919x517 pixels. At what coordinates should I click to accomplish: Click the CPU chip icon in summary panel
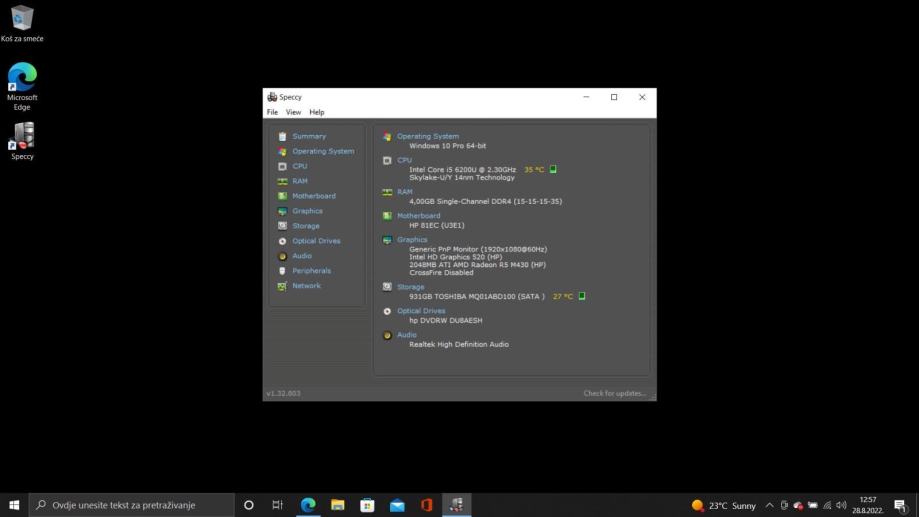(387, 160)
